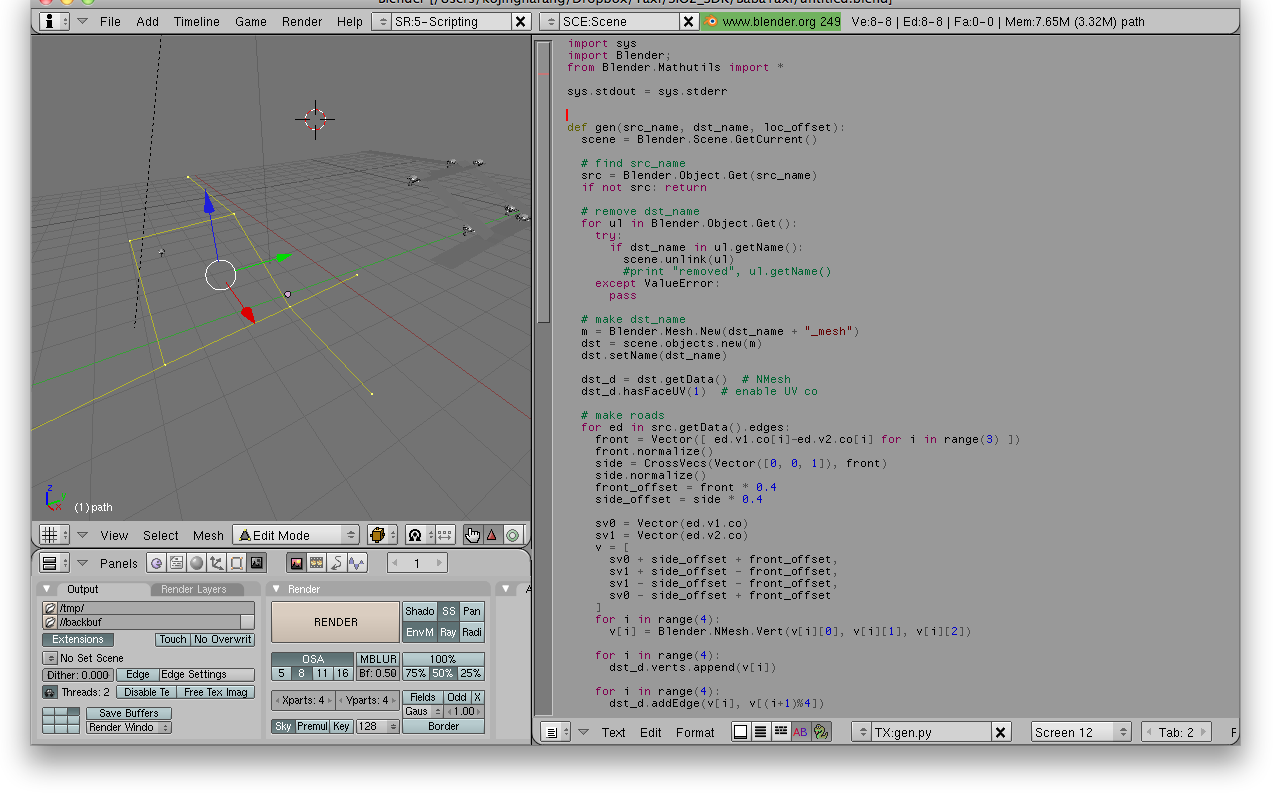Open the SCE:Scene selector
The image size is (1280, 800).
[550, 21]
